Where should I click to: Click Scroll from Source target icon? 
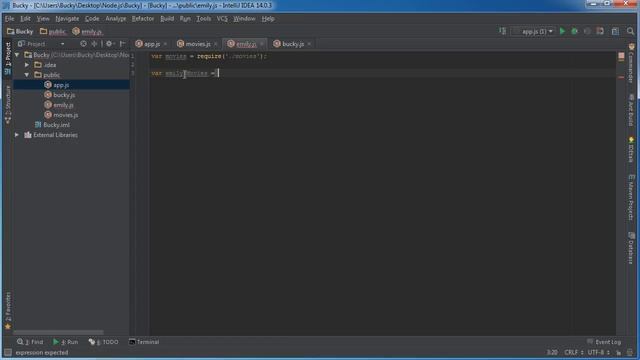pyautogui.click(x=83, y=44)
